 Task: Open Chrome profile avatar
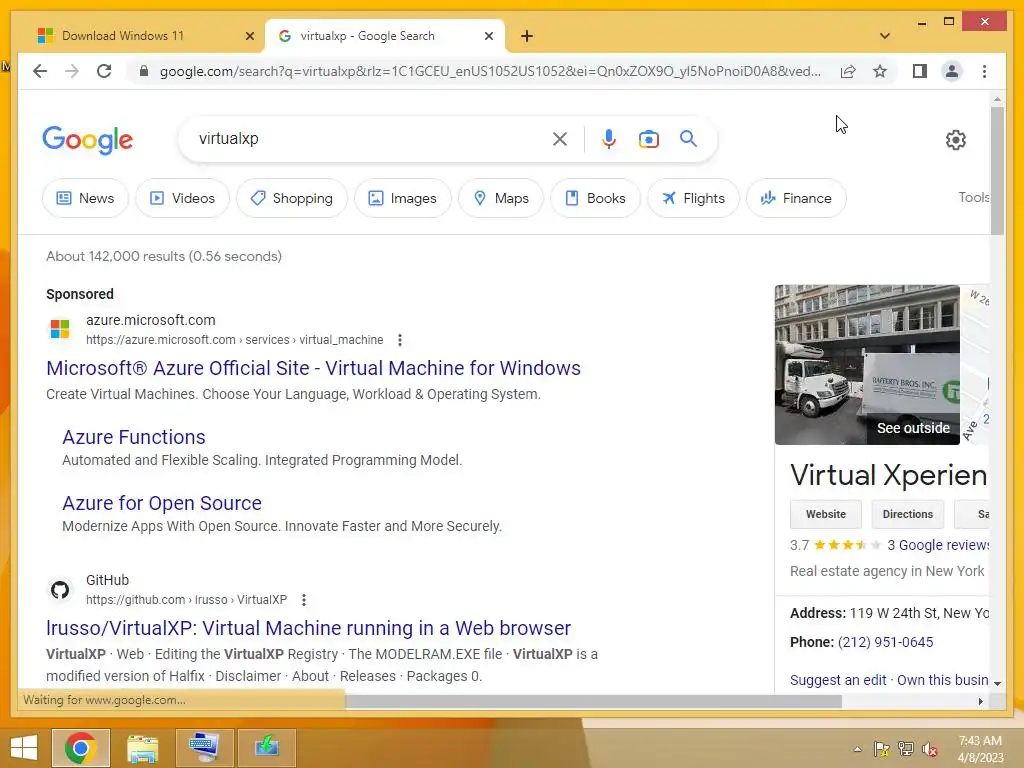click(x=952, y=71)
